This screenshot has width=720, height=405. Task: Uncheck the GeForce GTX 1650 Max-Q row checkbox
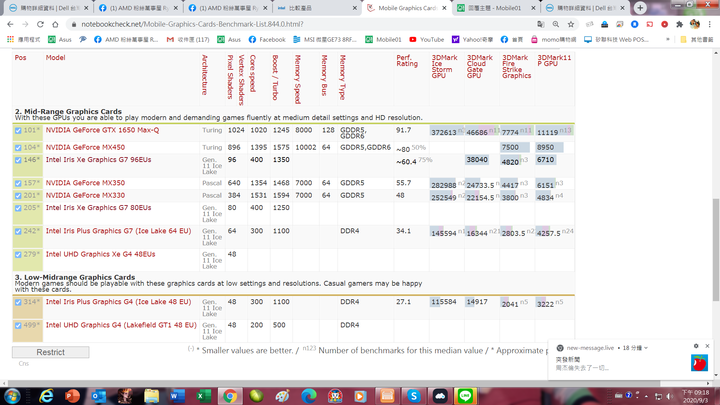pos(18,131)
